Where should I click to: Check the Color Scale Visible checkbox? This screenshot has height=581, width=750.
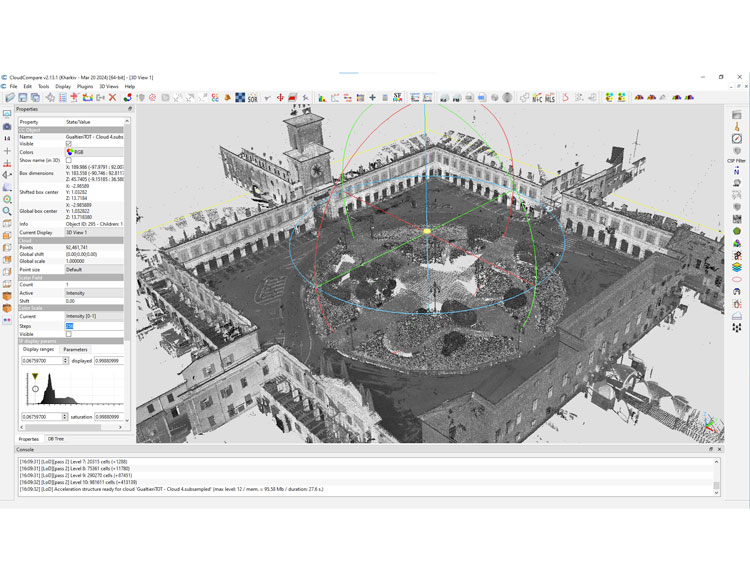coord(68,334)
